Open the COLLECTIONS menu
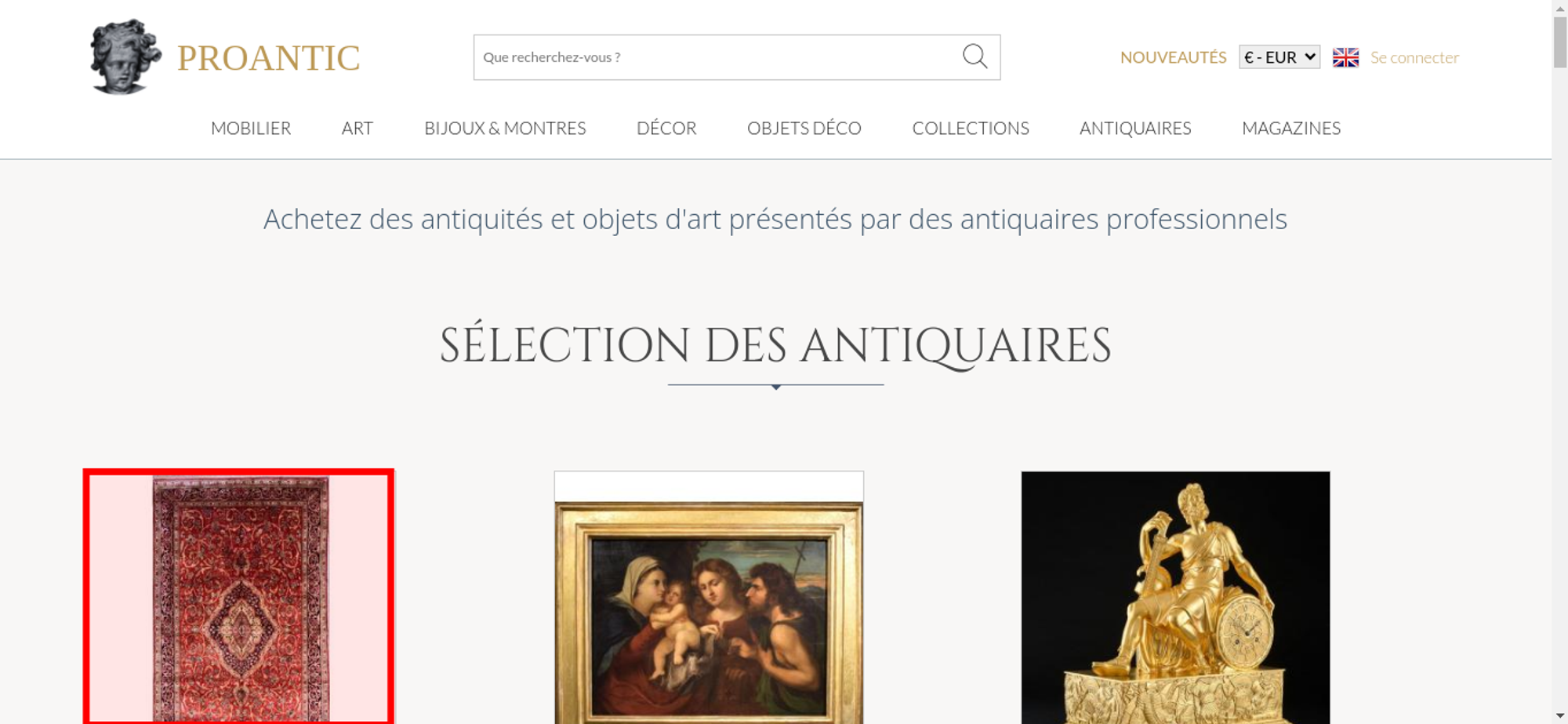 (x=971, y=128)
